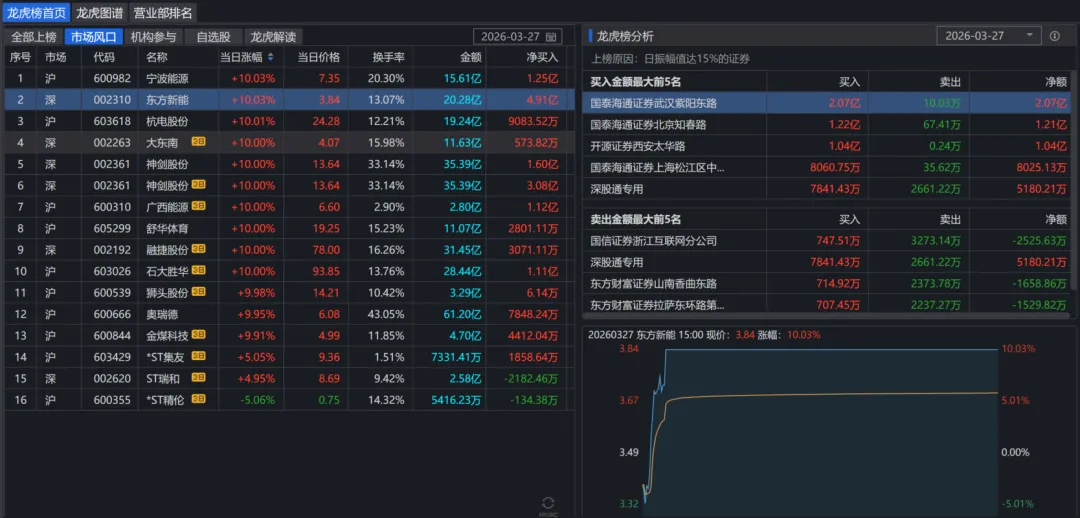This screenshot has width=1080, height=518.
Task: Click the 买入金额最大前5名 table header
Action: tap(636, 81)
